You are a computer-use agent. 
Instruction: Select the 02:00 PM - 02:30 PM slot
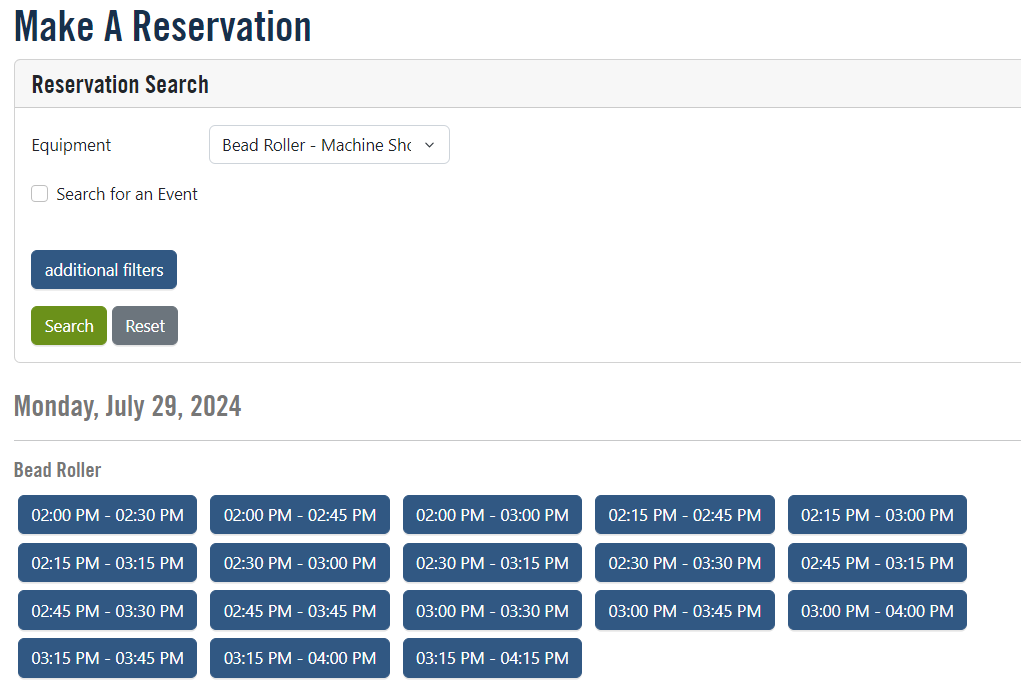point(107,515)
